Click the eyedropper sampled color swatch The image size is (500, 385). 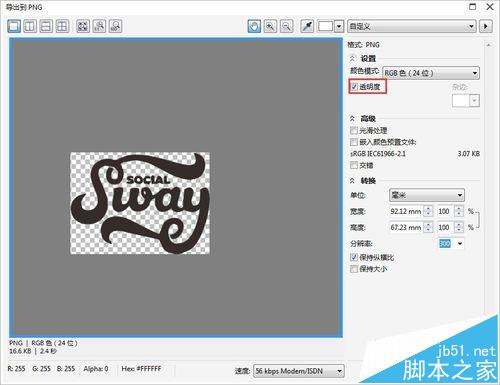click(325, 26)
